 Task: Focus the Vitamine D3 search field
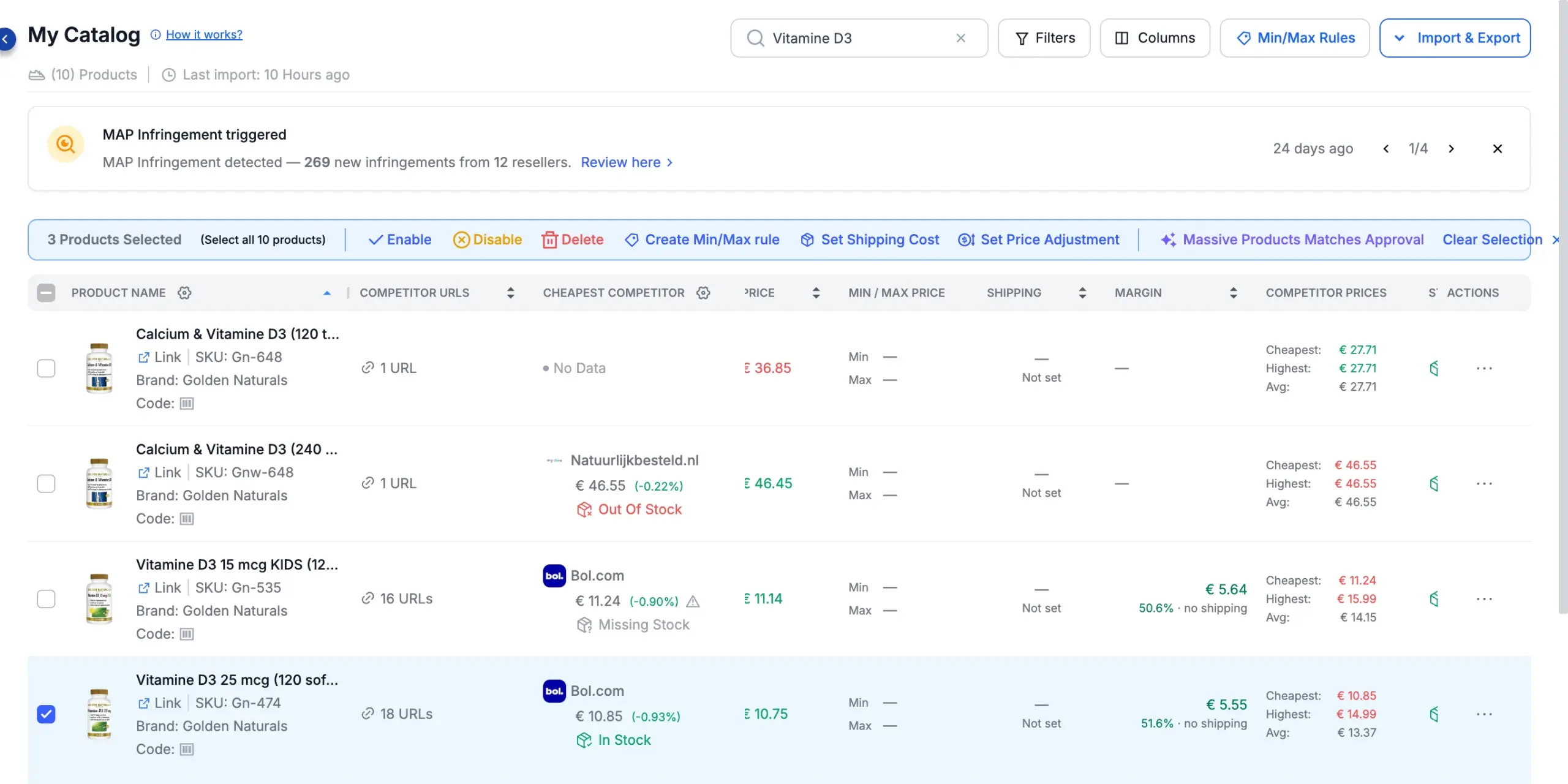[859, 38]
